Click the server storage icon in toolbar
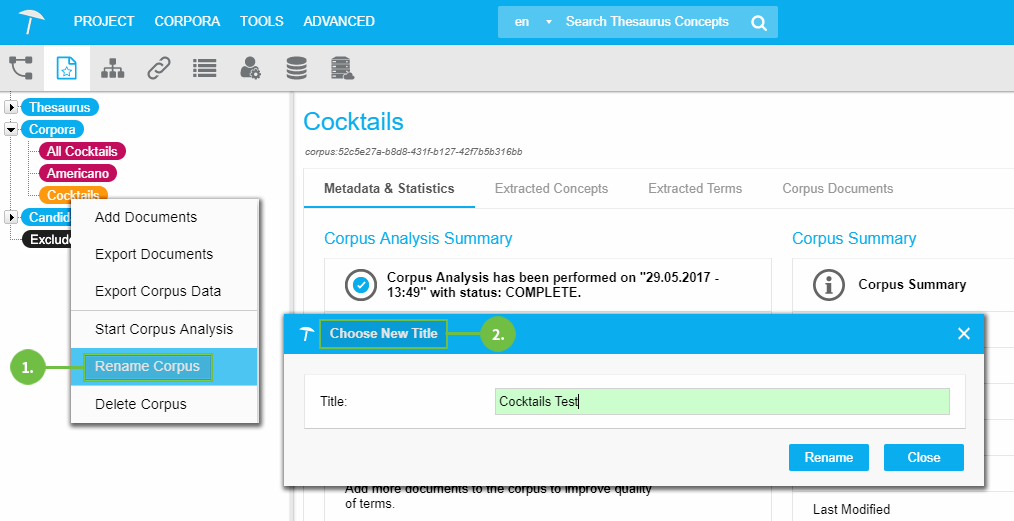1014x521 pixels. click(342, 68)
